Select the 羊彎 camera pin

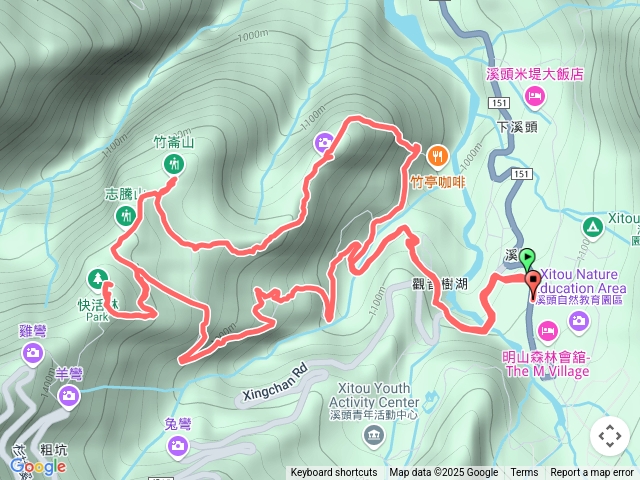(69, 396)
